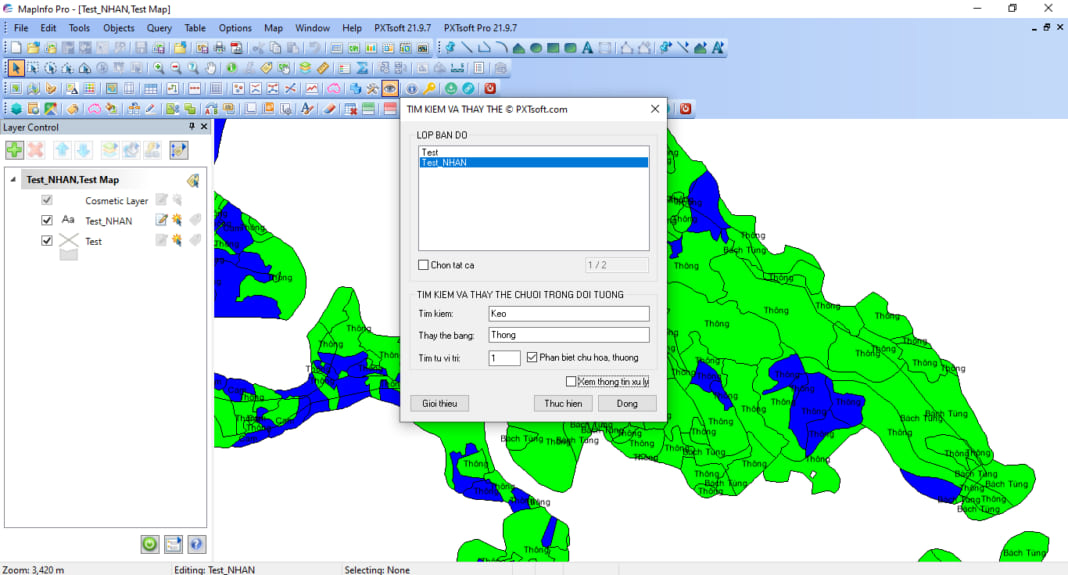The image size is (1068, 575).
Task: Click the pink eraser tool icon
Action: [329, 109]
